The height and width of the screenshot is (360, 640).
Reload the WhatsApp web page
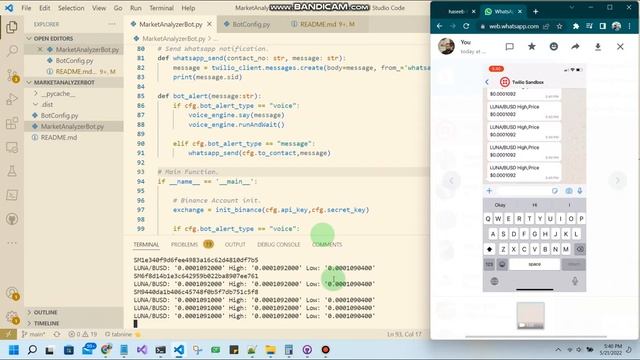coord(466,26)
